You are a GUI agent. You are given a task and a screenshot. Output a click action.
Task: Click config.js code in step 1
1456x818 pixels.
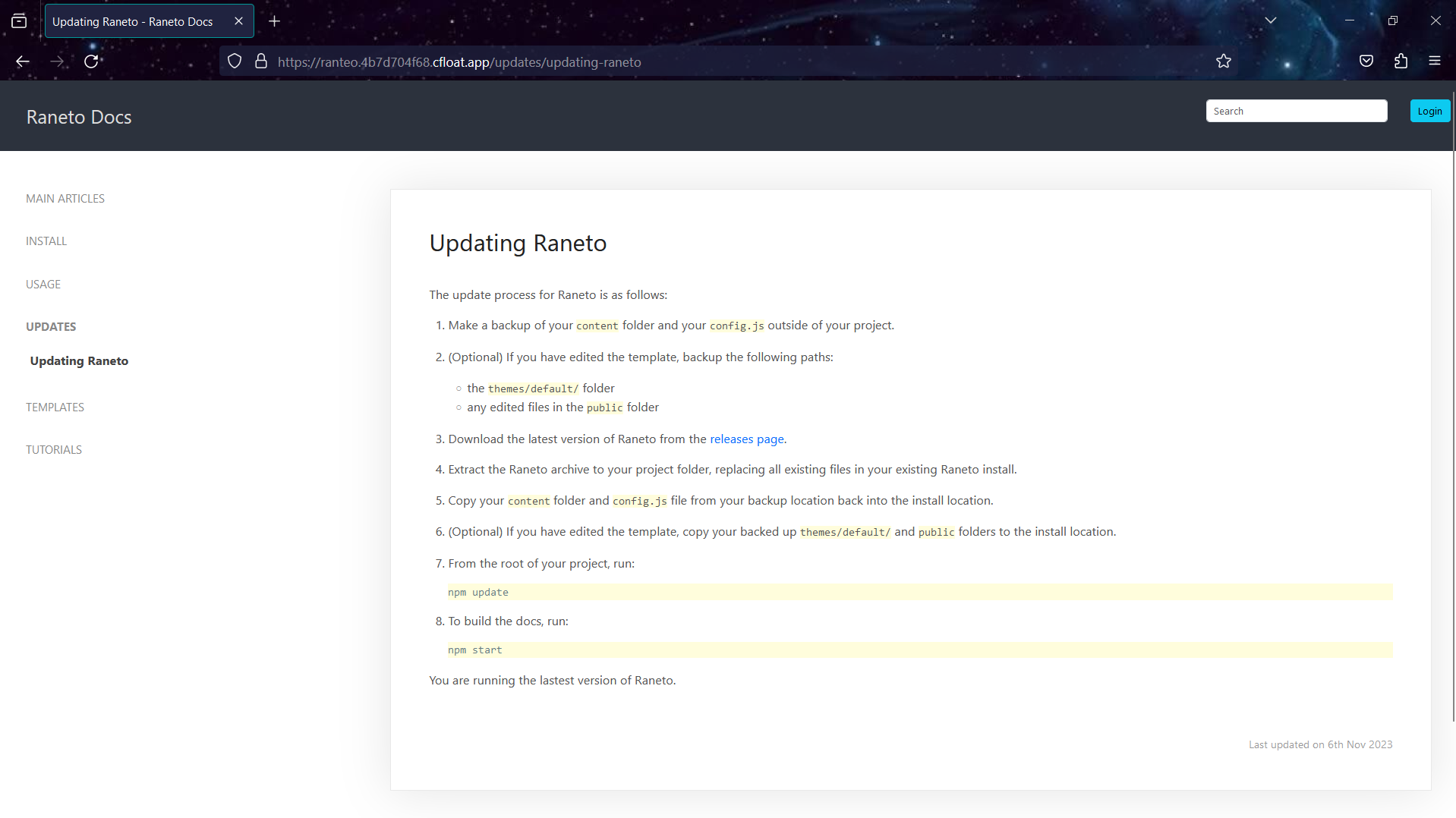point(736,326)
